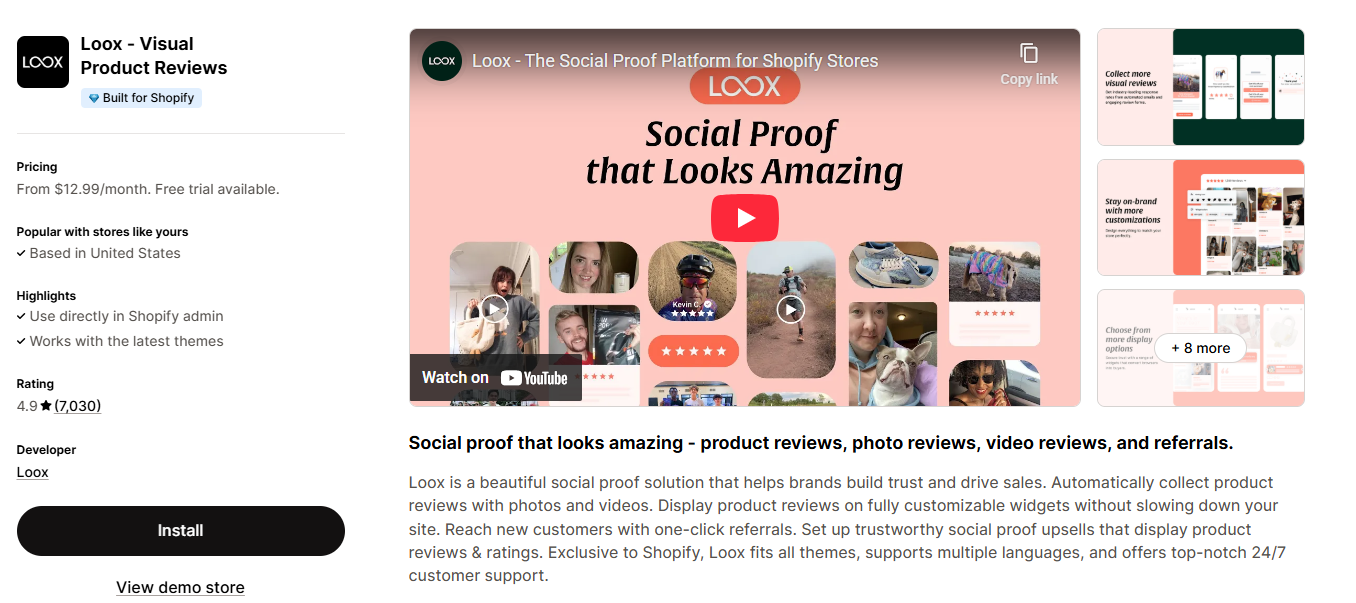Image resolution: width=1356 pixels, height=603 pixels.
Task: Show the + 8 more screenshots
Action: (1200, 348)
